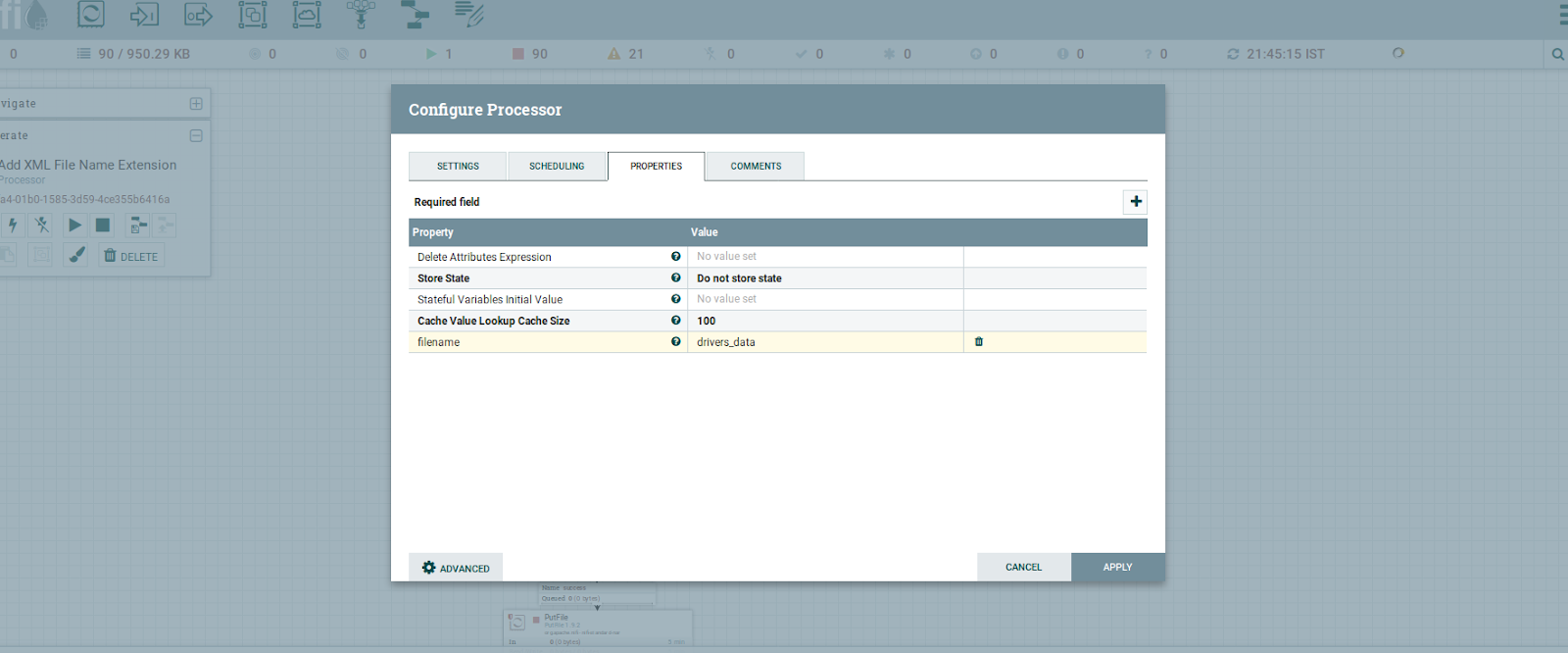Select the Processor icon in the top toolbar
Image resolution: width=1568 pixels, height=653 pixels.
(90, 15)
